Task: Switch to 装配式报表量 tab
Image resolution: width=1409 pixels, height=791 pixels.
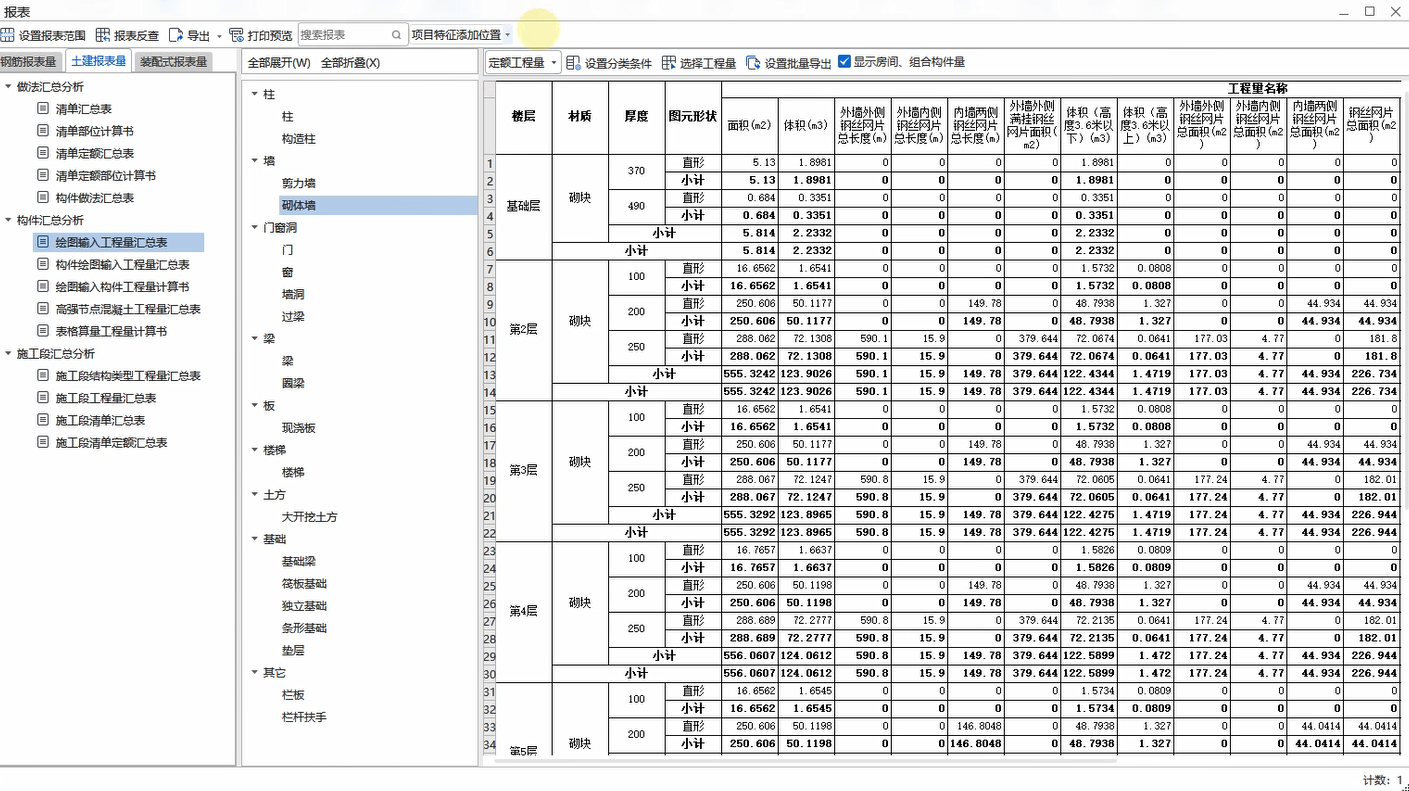Action: point(174,62)
